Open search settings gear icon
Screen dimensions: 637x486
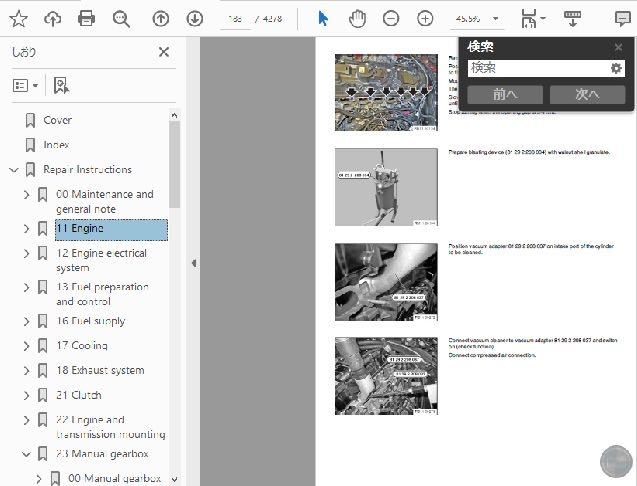[616, 68]
